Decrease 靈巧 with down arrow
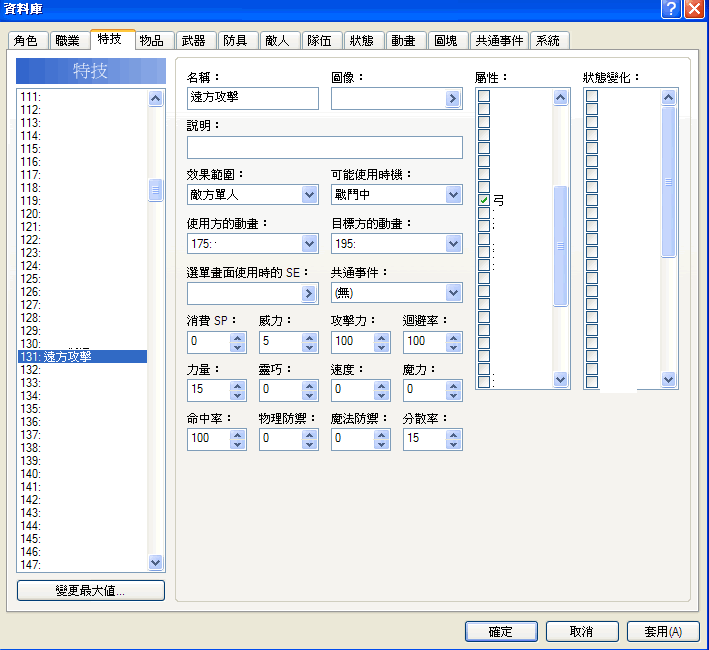Viewport: 709px width, 650px height. (x=310, y=396)
